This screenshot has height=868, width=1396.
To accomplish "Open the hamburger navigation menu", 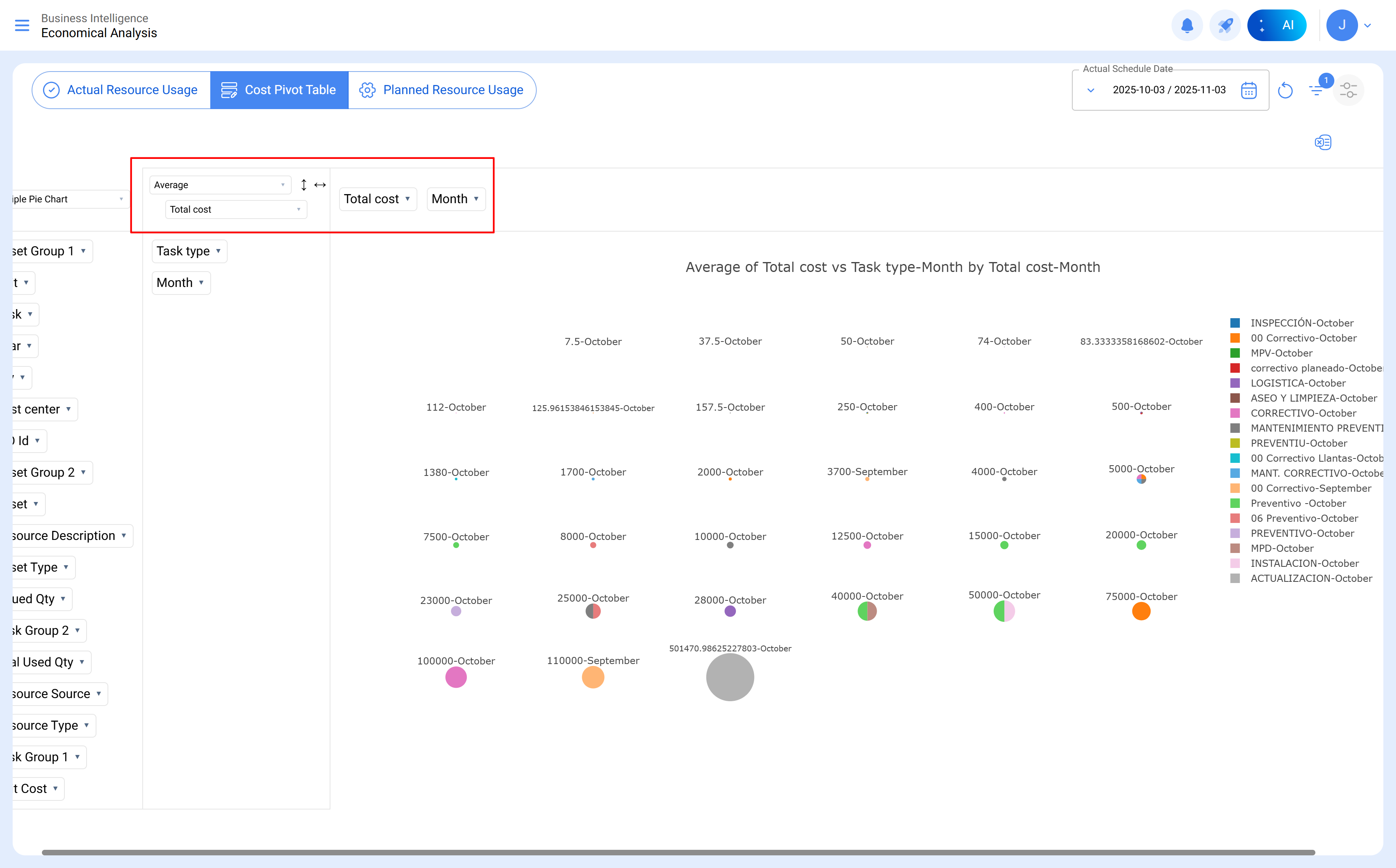I will coord(22,25).
